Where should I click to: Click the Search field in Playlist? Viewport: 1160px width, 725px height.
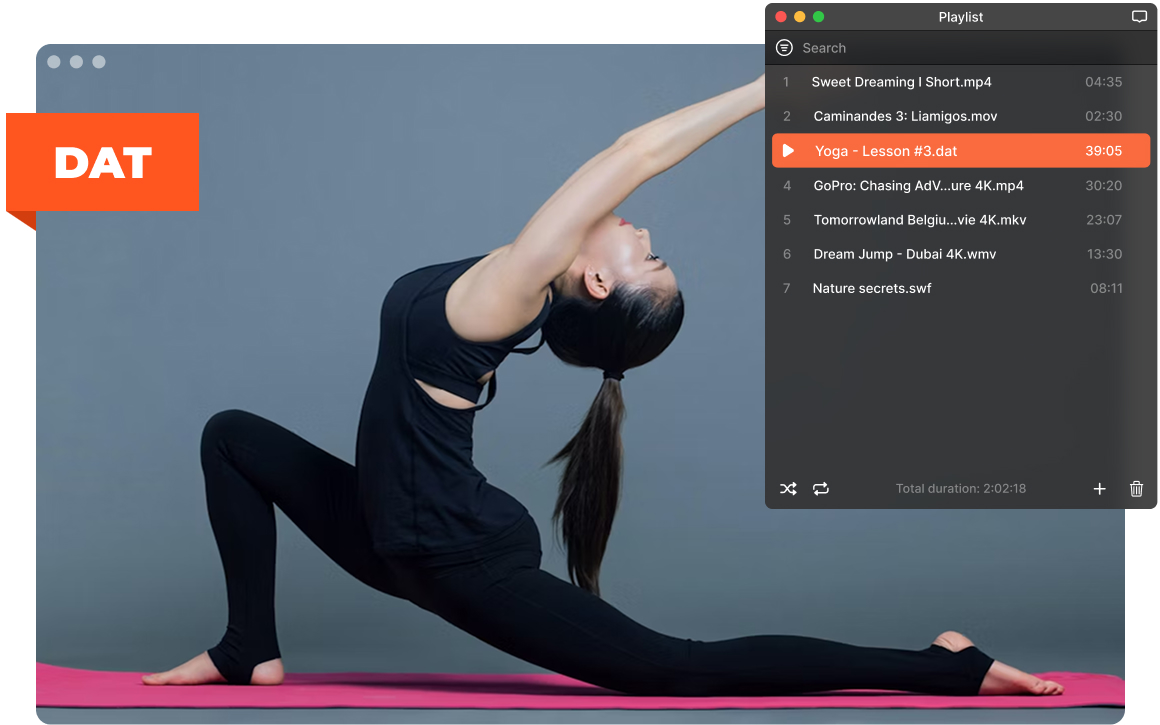[962, 48]
